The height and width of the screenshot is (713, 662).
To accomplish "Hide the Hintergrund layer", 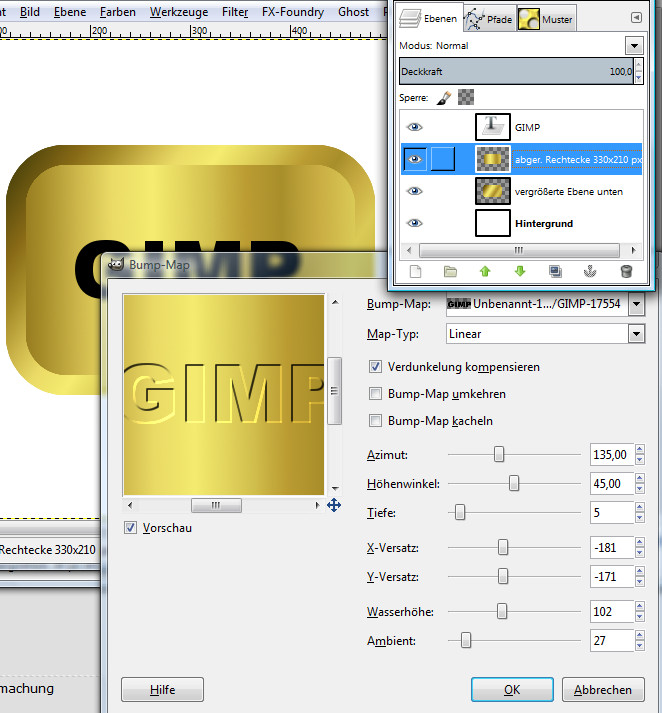I will click(415, 223).
